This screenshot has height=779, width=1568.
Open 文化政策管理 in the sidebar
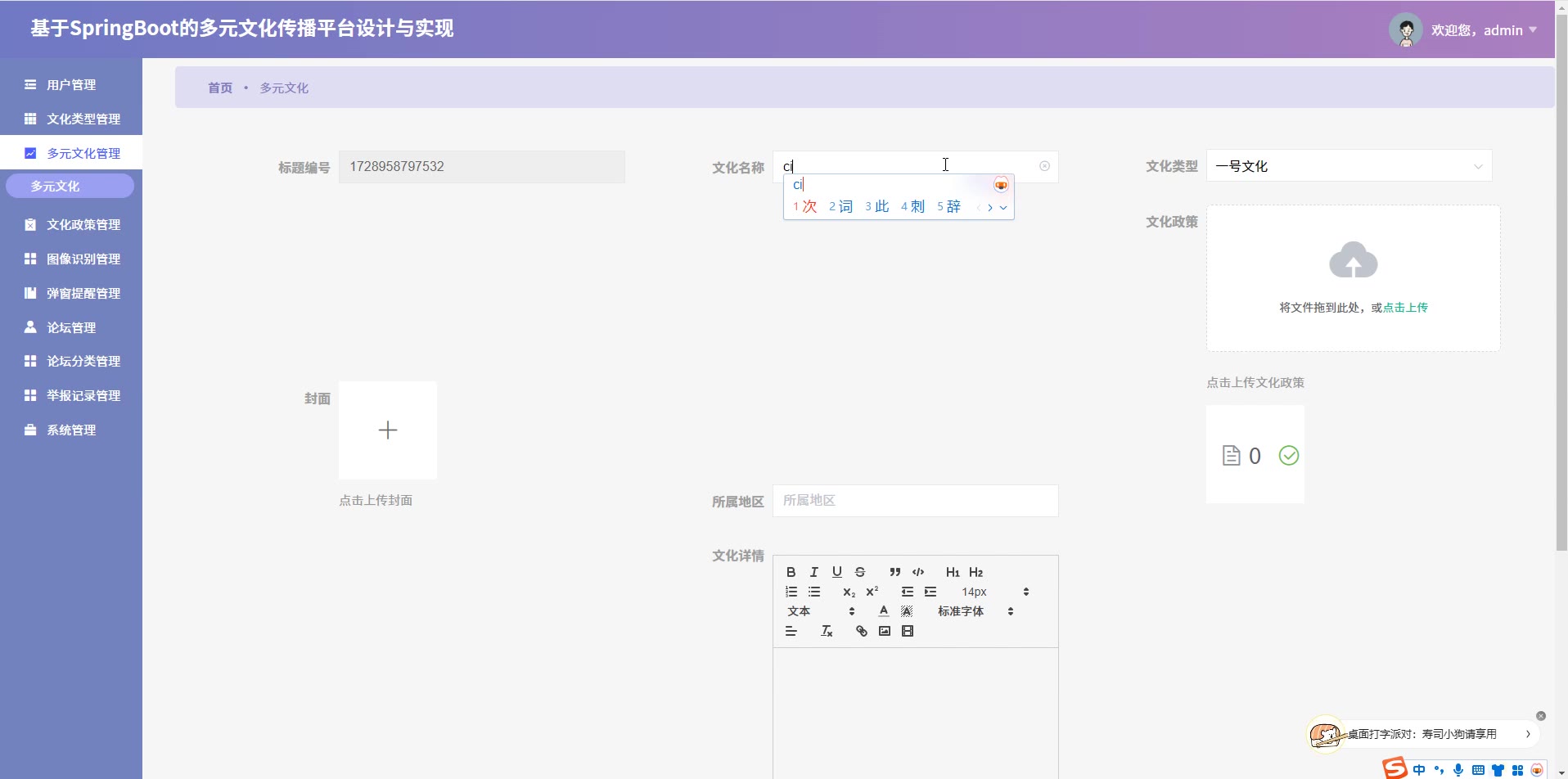83,224
